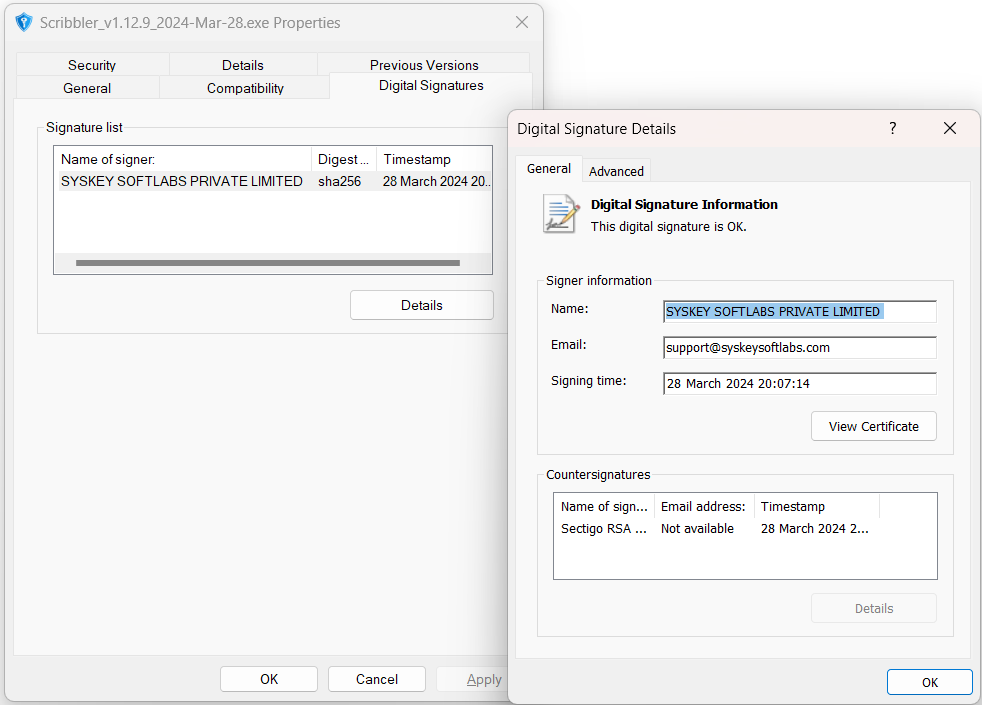
Task: Click the Details button under Signature list
Action: pos(421,305)
